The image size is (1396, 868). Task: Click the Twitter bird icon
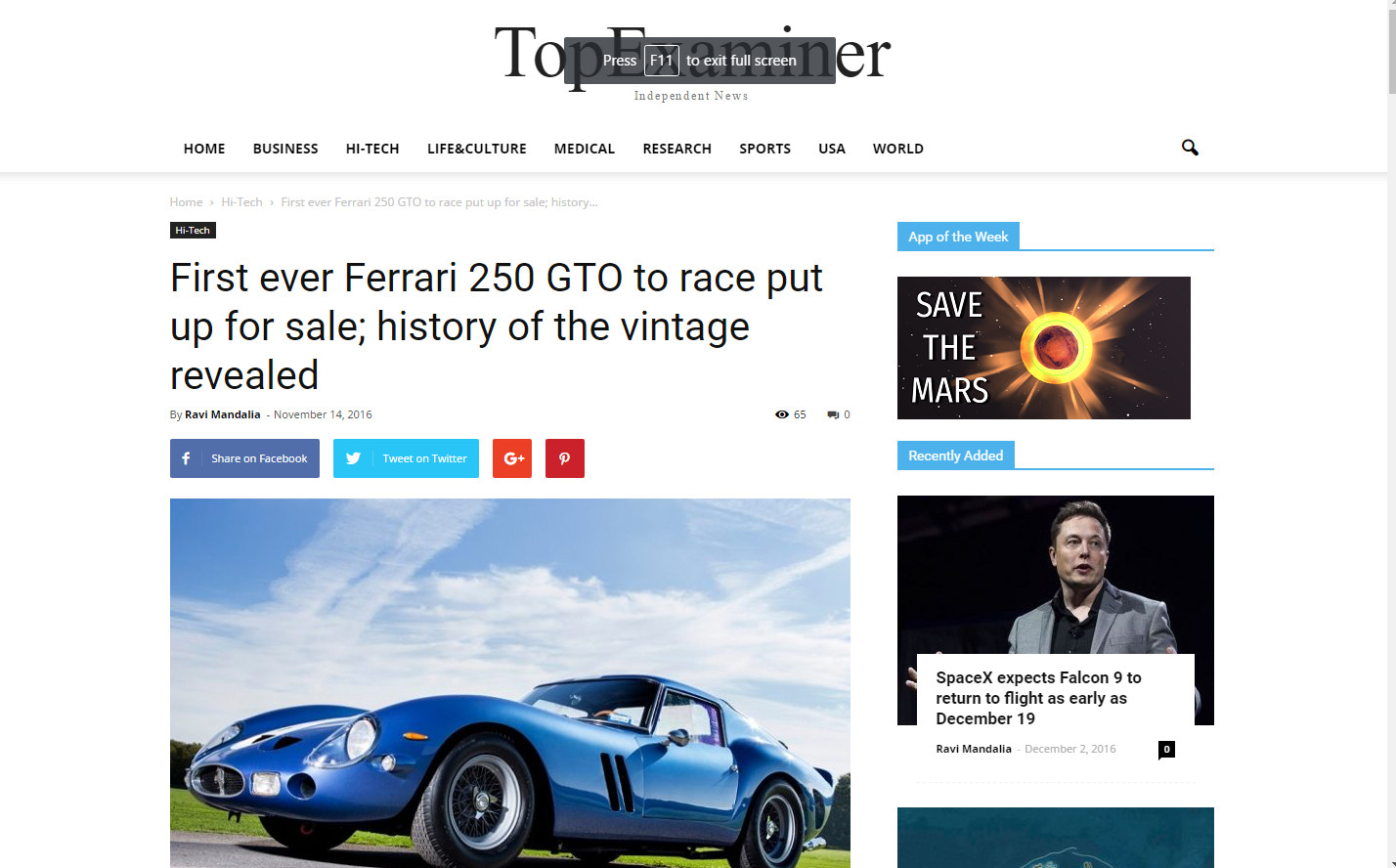tap(353, 458)
